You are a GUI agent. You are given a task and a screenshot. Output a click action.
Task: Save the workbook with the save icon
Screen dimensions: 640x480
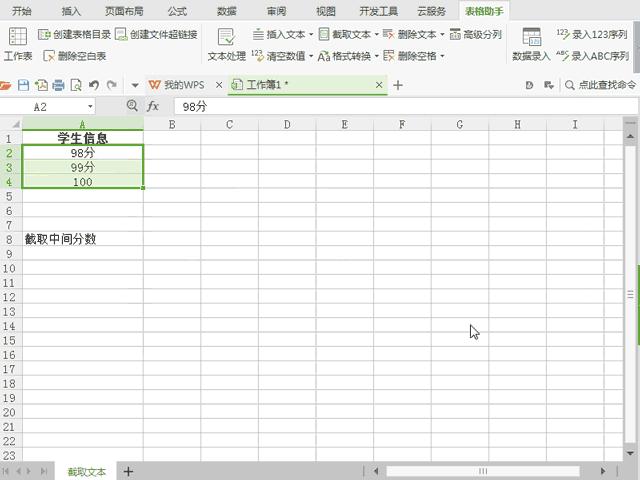[24, 85]
